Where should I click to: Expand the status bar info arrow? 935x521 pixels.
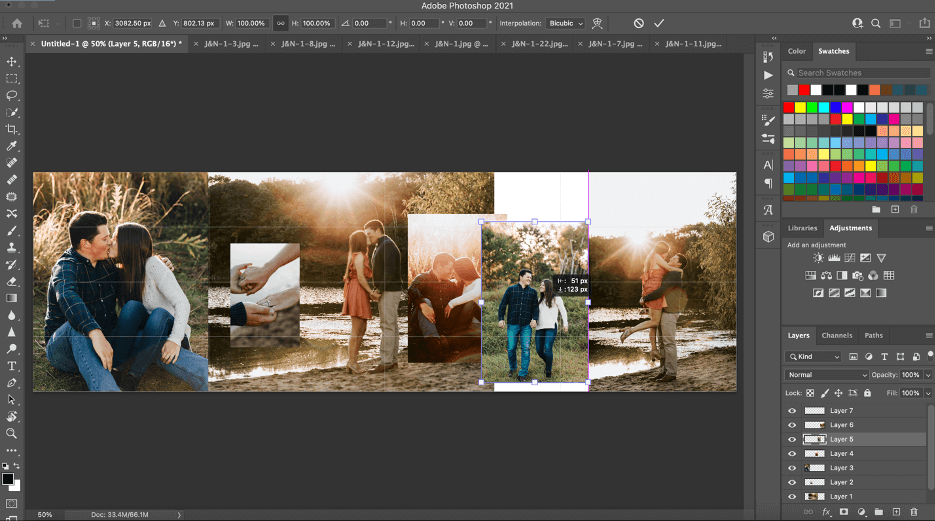pos(179,514)
